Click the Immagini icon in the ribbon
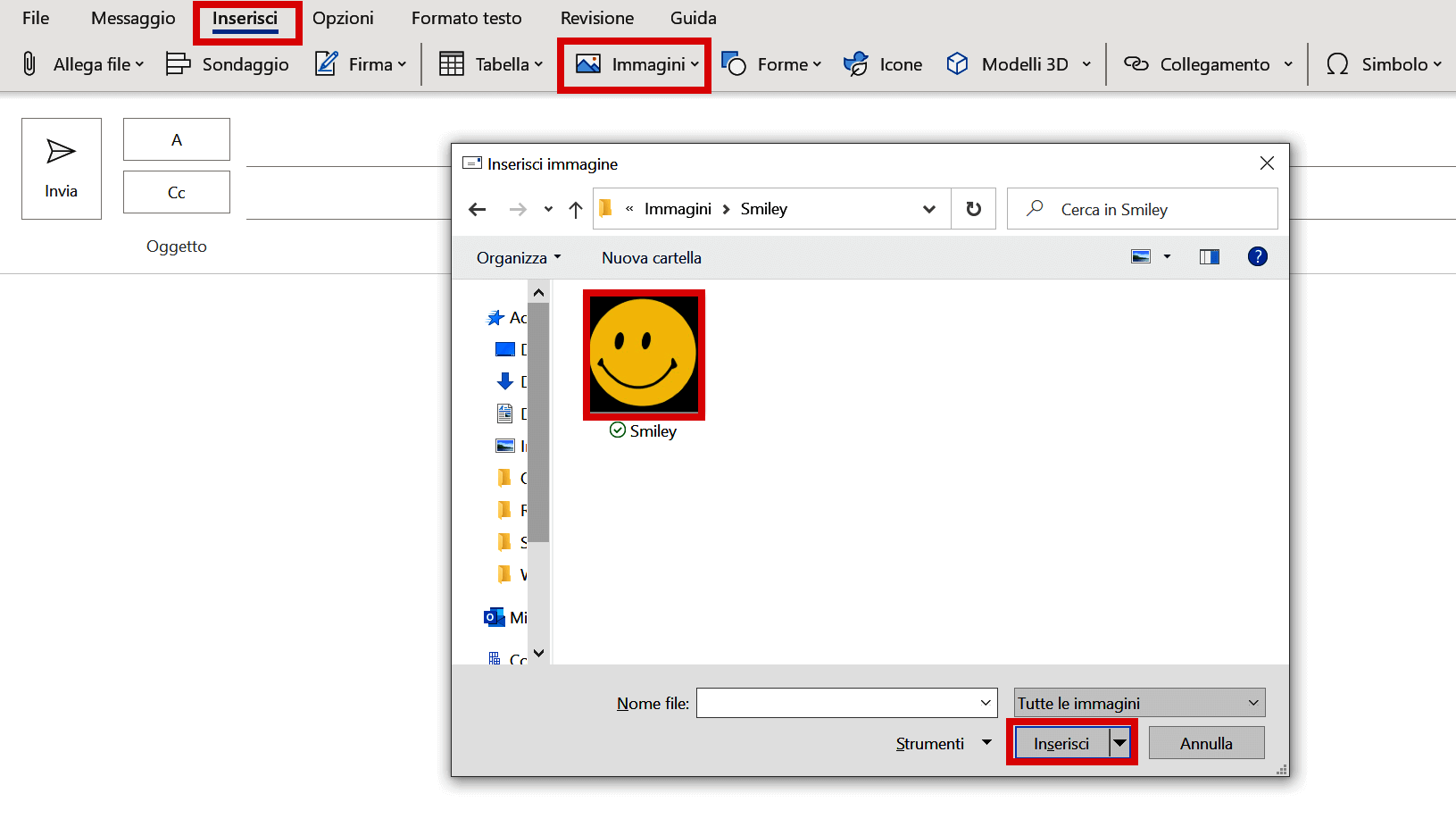Viewport: 1456px width, 827px height. coord(590,63)
